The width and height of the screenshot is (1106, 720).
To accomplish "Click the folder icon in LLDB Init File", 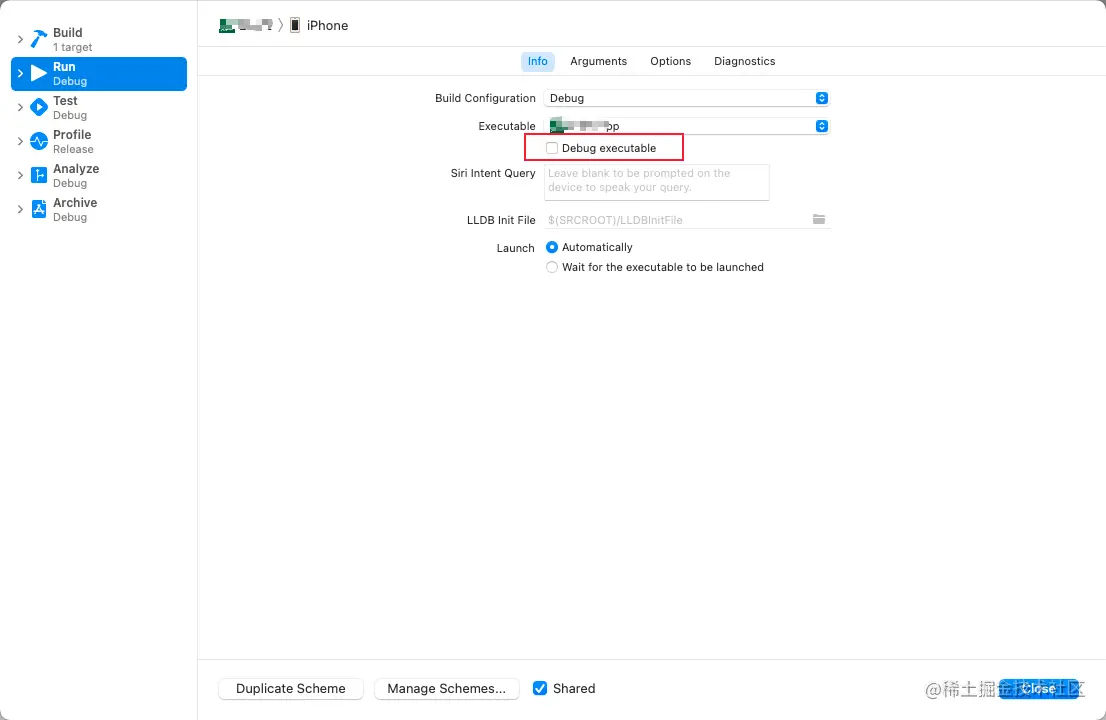I will pos(818,219).
